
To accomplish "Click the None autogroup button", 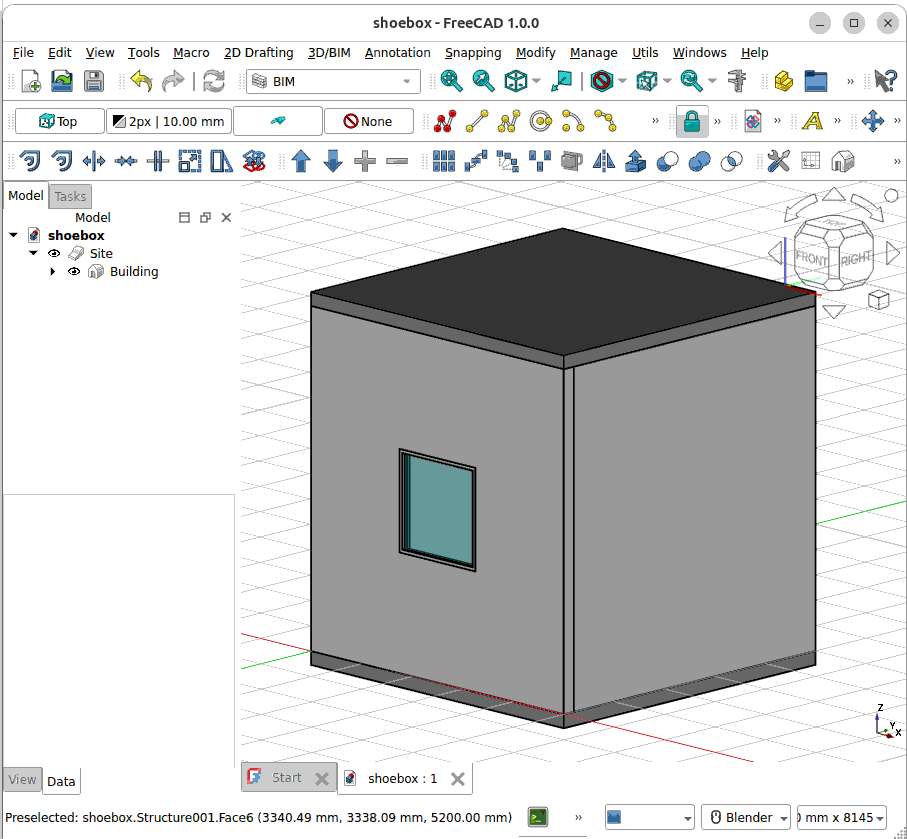I will tap(367, 122).
